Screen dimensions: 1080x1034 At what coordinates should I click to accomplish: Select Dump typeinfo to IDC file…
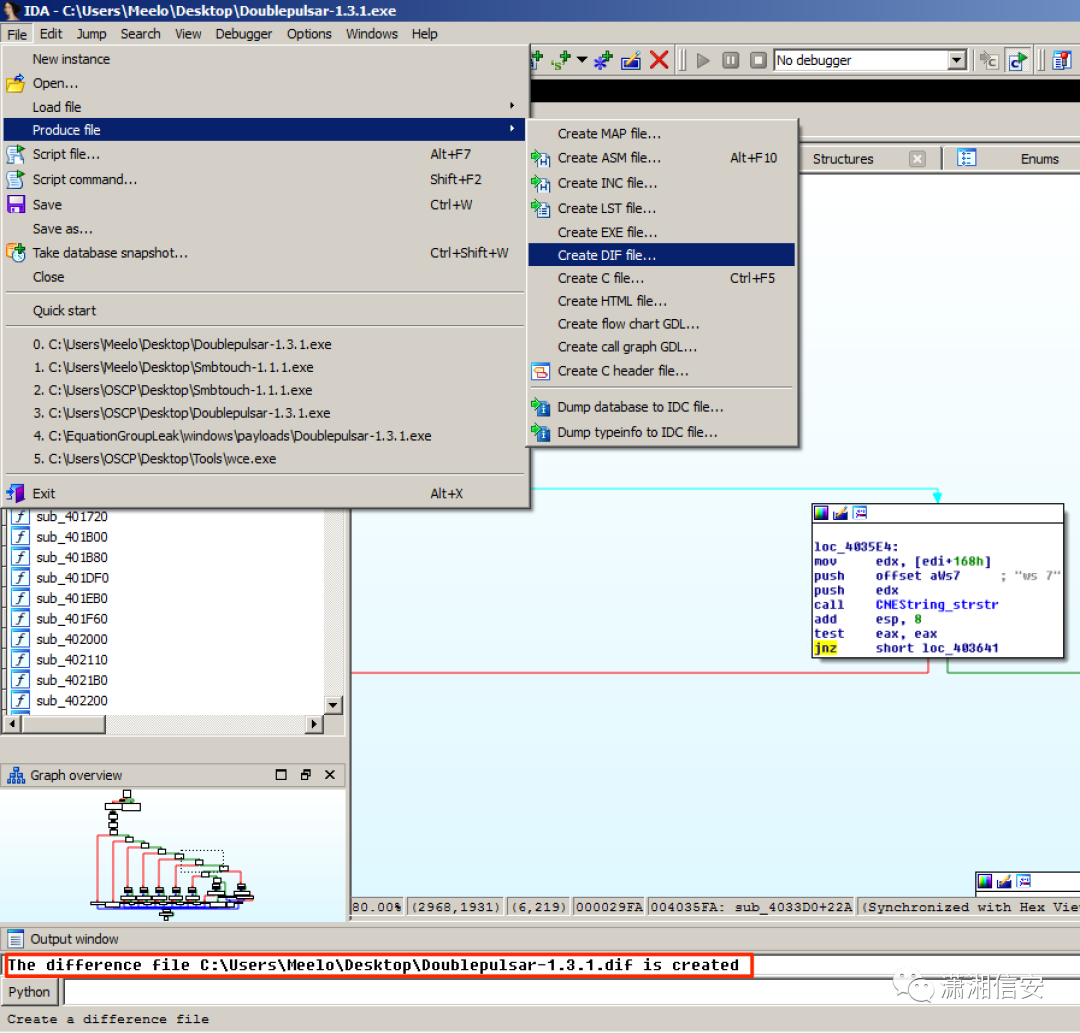[661, 432]
